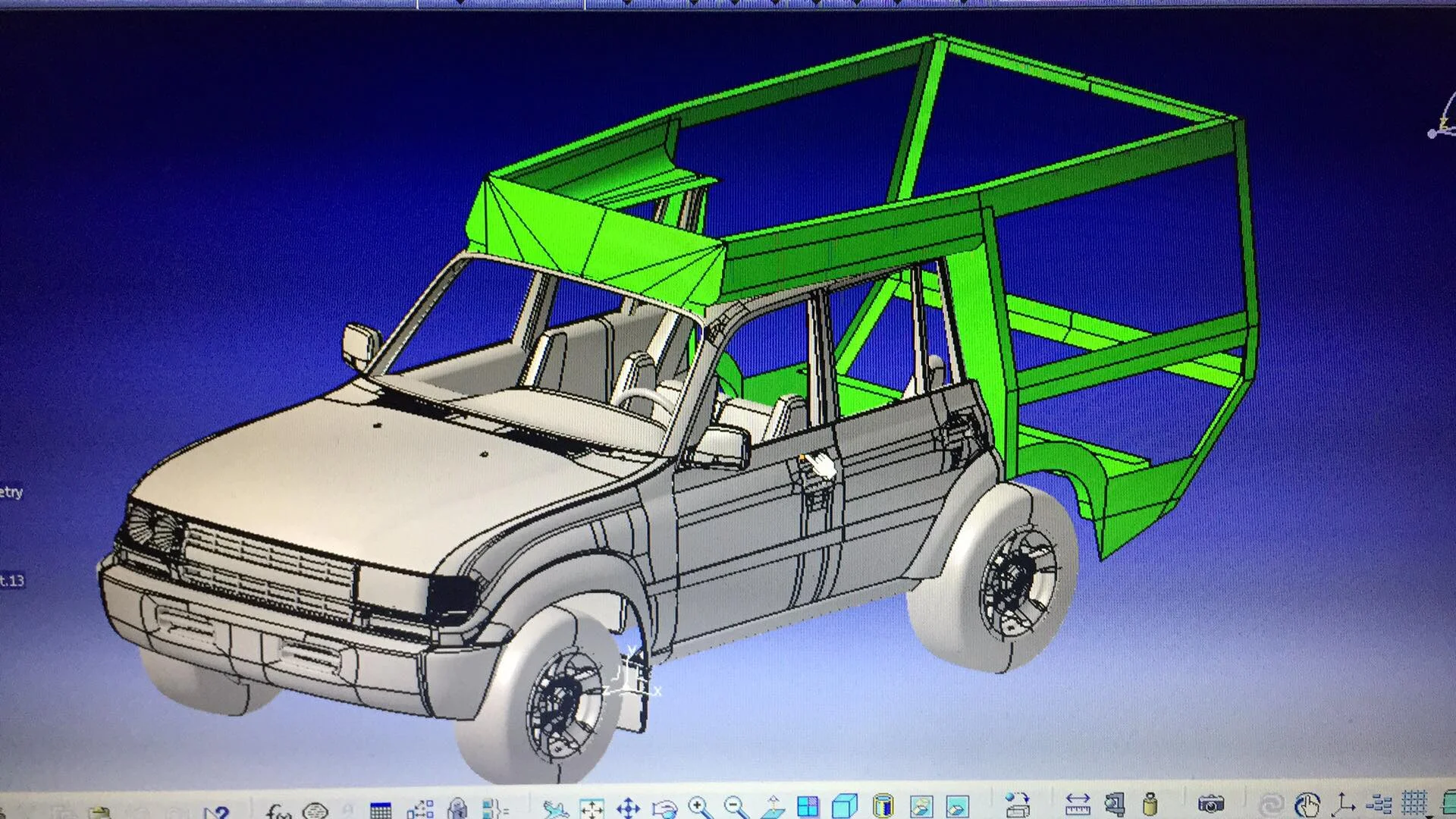The image size is (1456, 819).
Task: Click the Zoom In magnifier
Action: [700, 807]
